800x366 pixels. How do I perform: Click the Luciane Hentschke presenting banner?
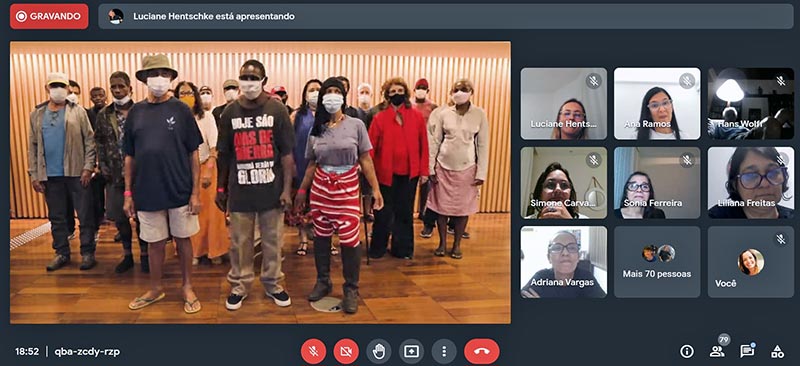tap(446, 16)
